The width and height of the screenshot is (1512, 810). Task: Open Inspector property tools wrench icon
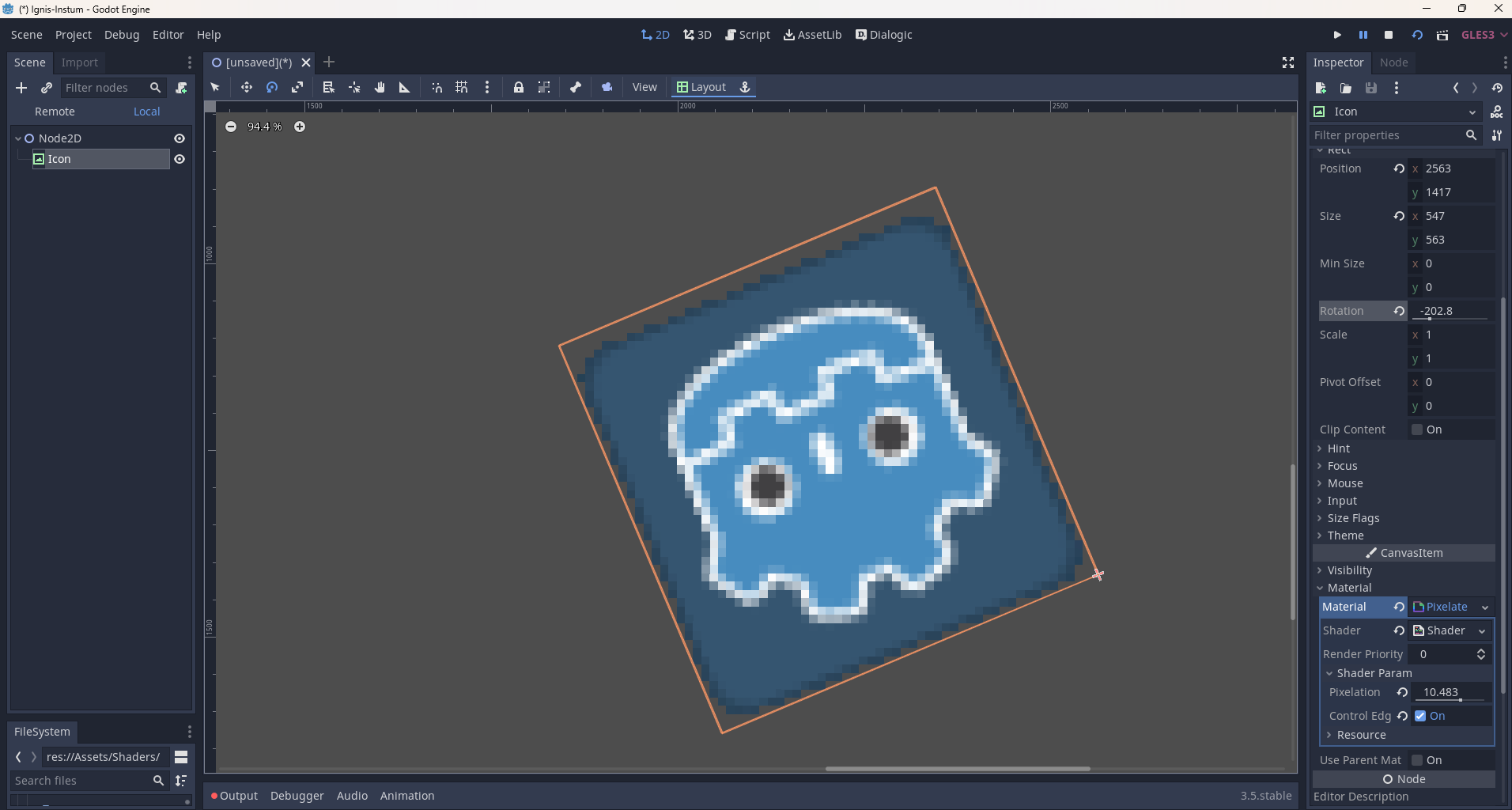1497,135
